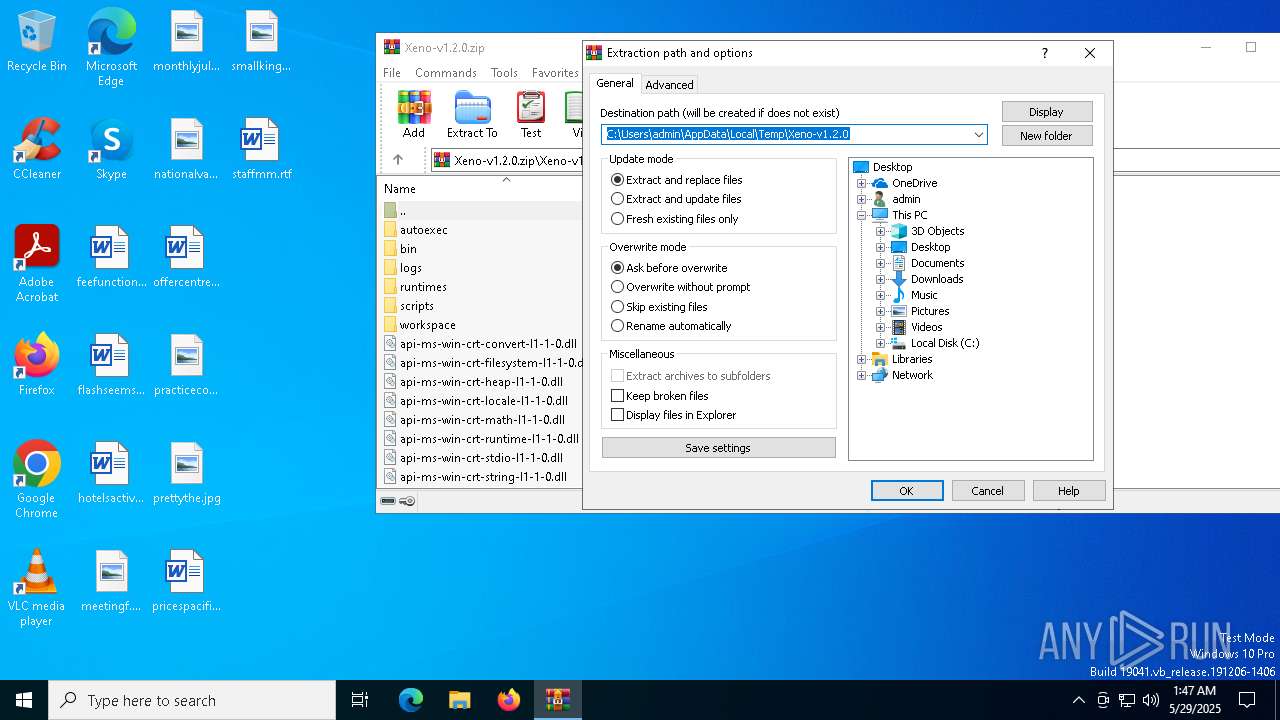Select the Firefox desktop shortcut

[x=37, y=365]
